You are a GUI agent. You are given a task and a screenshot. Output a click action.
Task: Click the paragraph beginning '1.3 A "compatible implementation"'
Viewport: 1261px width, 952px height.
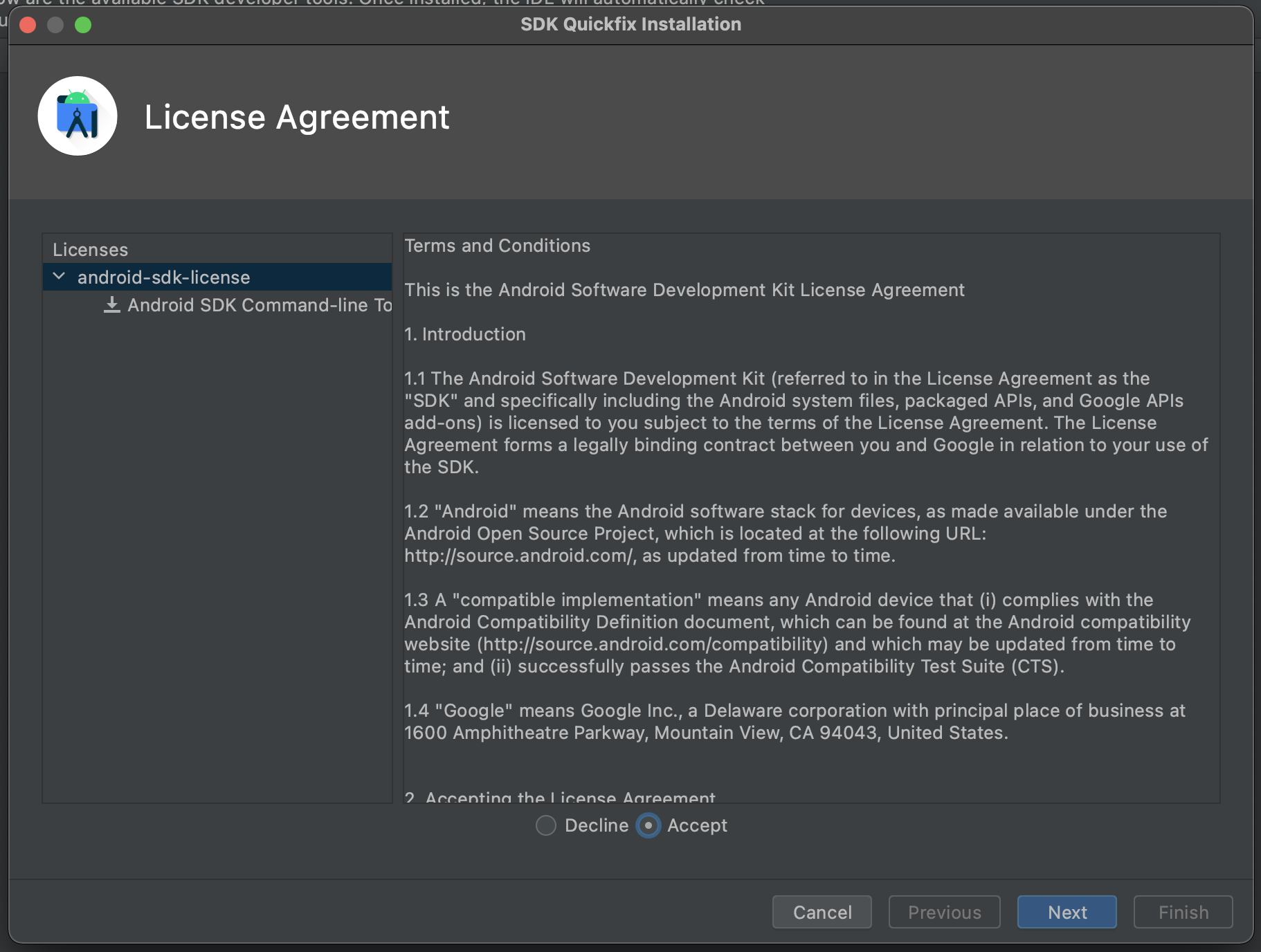[x=797, y=633]
